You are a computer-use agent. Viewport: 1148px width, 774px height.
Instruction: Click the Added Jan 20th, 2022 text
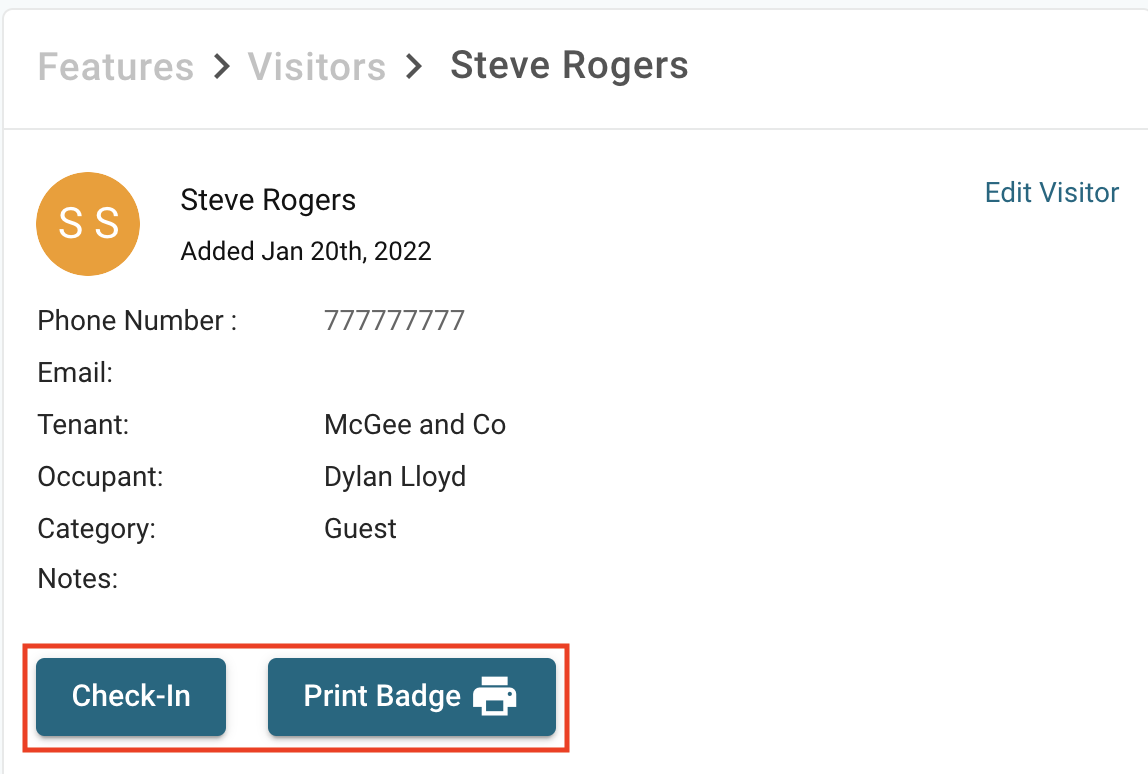pyautogui.click(x=306, y=250)
